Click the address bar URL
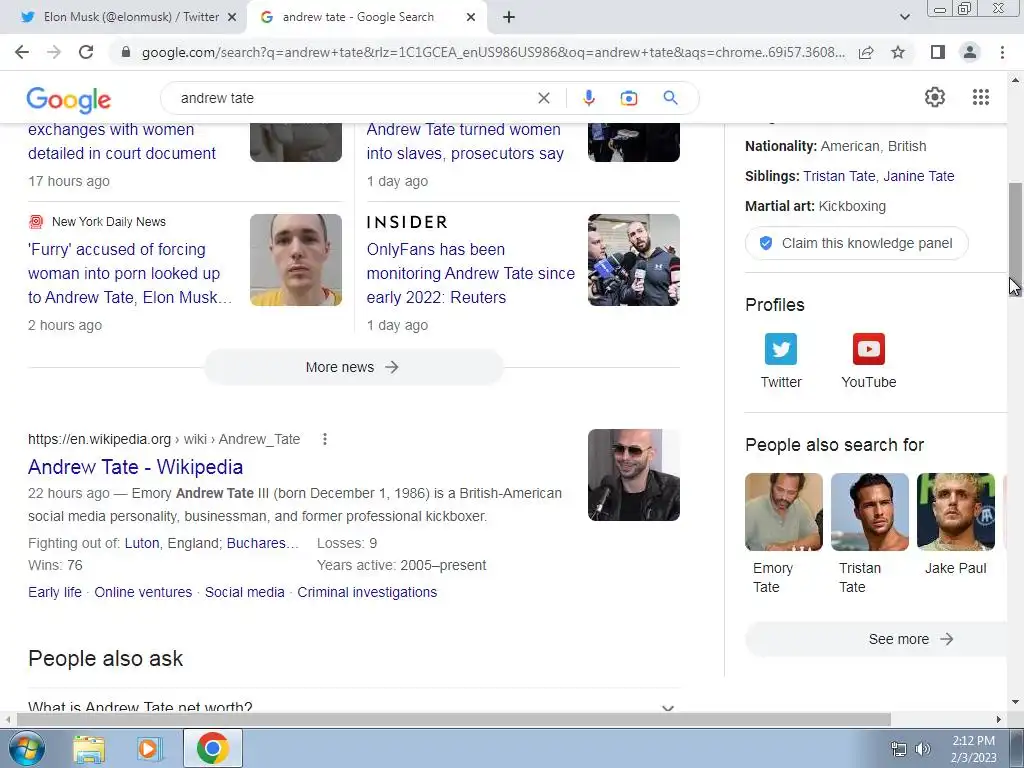Viewport: 1024px width, 768px height. click(493, 52)
